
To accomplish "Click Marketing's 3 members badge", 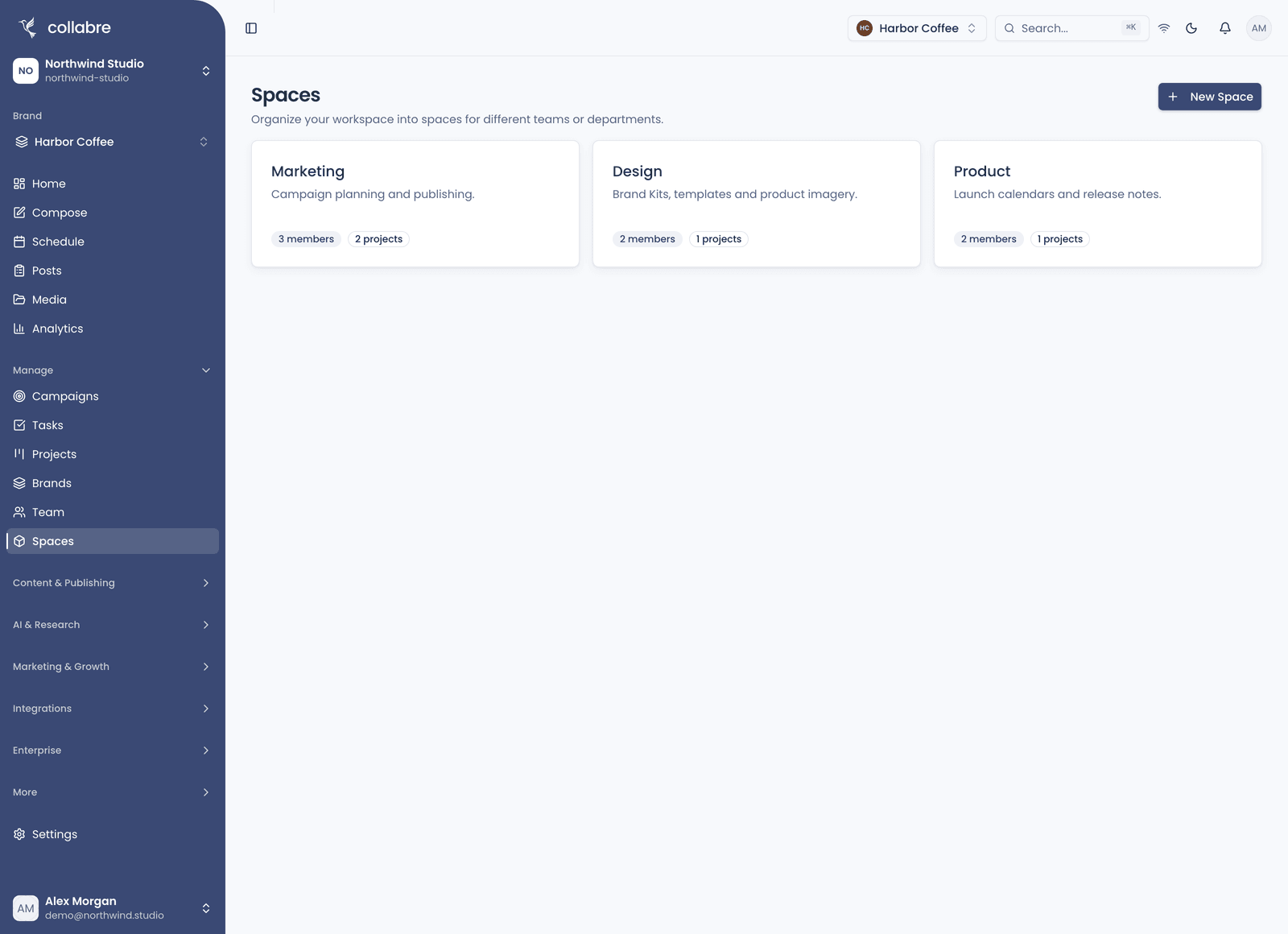I will click(x=306, y=239).
